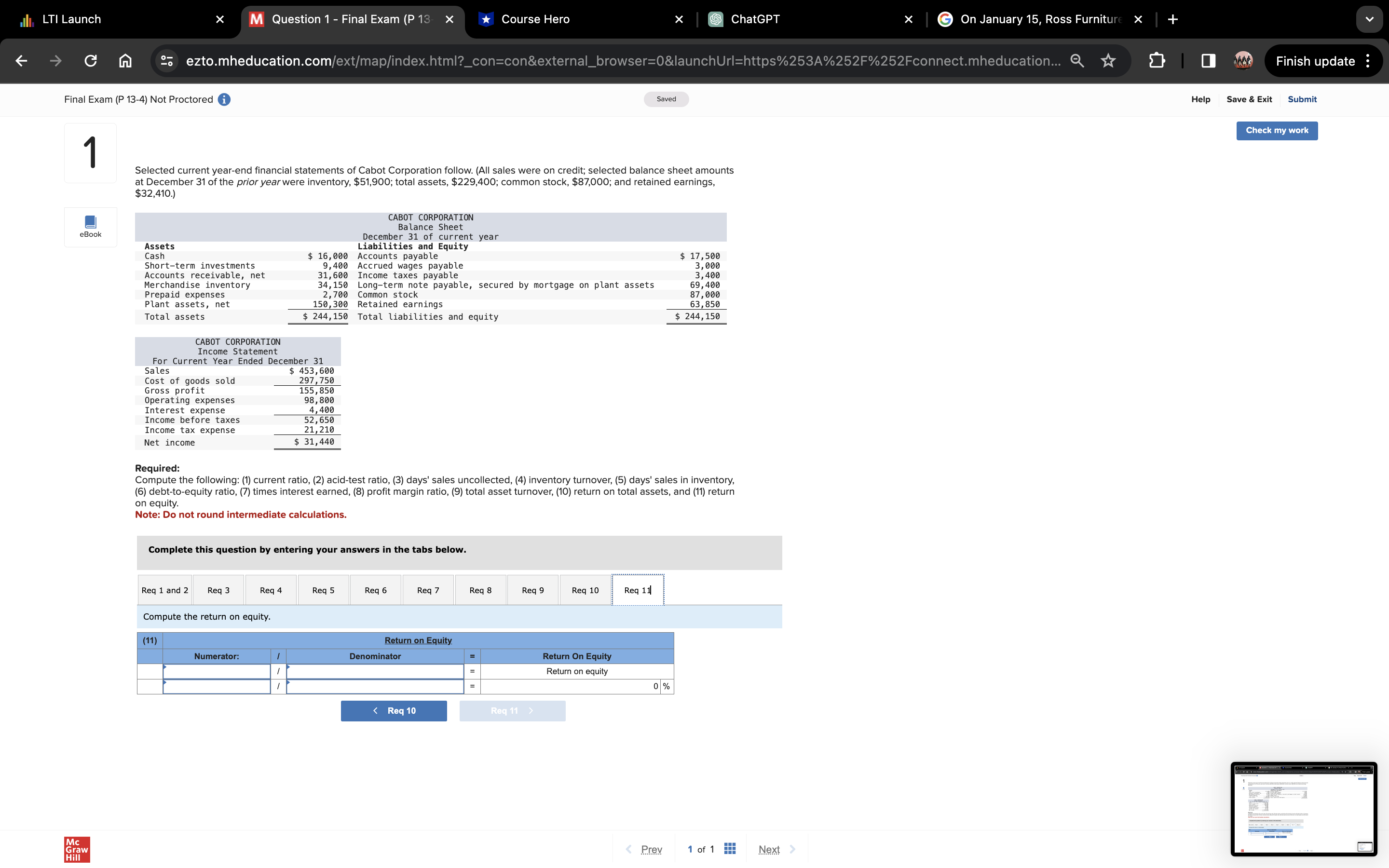This screenshot has width=1389, height=868.
Task: Click the Numerator input field for Return on Equity
Action: (x=217, y=670)
